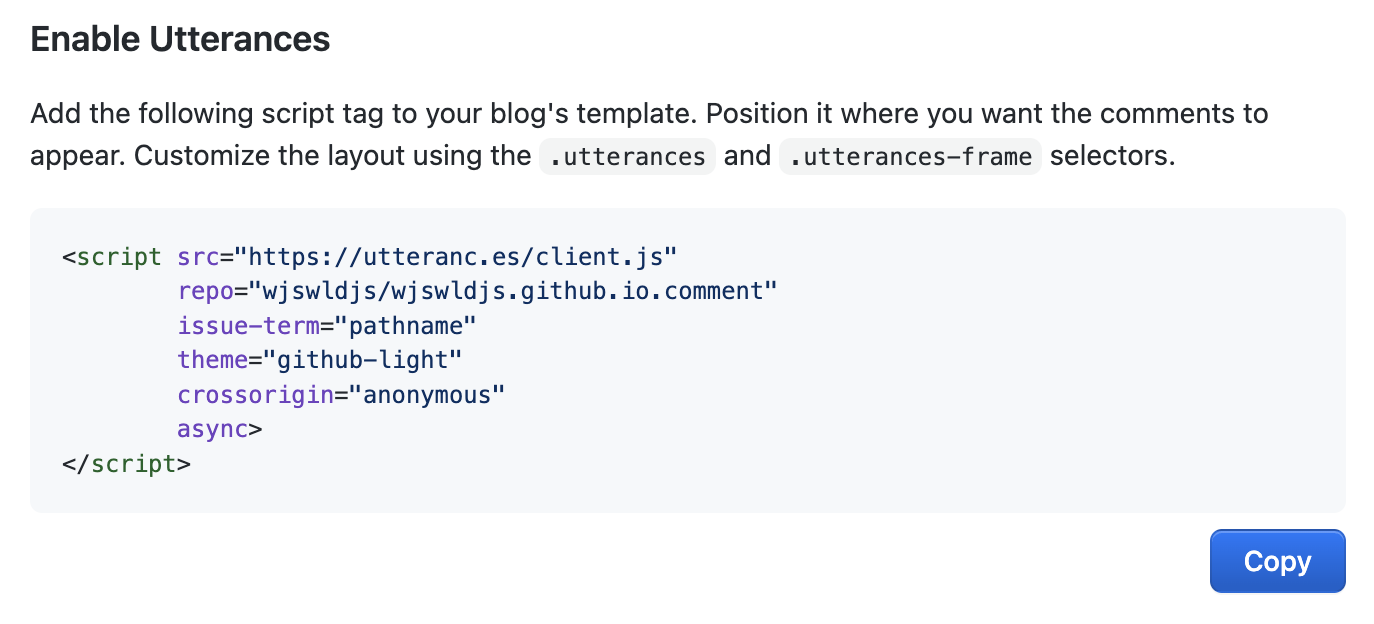Click the async keyword in code
This screenshot has width=1374, height=624.
(x=212, y=429)
